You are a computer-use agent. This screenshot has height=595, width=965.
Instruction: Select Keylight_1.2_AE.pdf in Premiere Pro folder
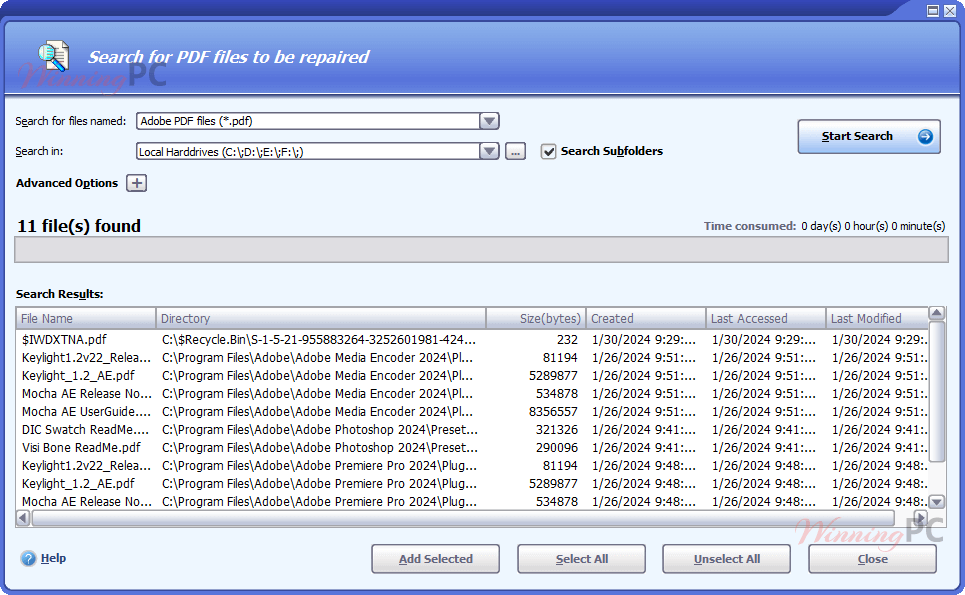tap(472, 484)
